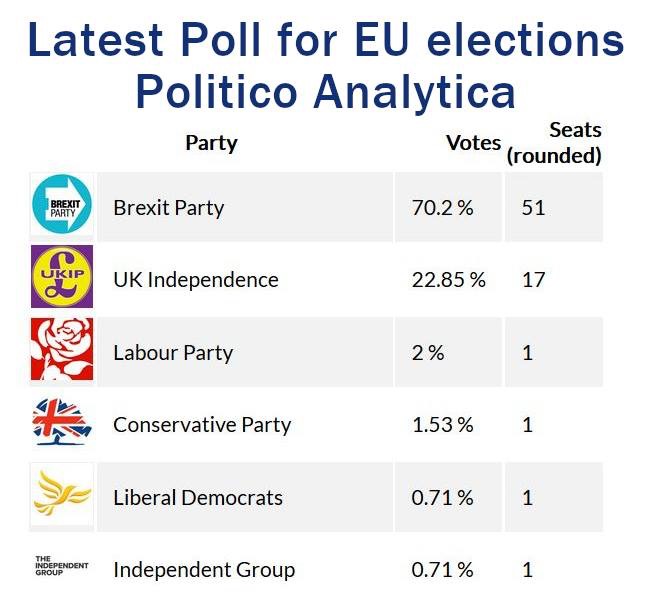656x600 pixels.
Task: Click the Liberal Democrats name text
Action: click(198, 498)
